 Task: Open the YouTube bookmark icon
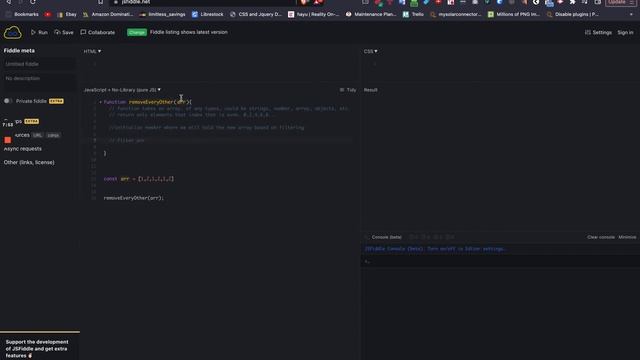point(48,14)
